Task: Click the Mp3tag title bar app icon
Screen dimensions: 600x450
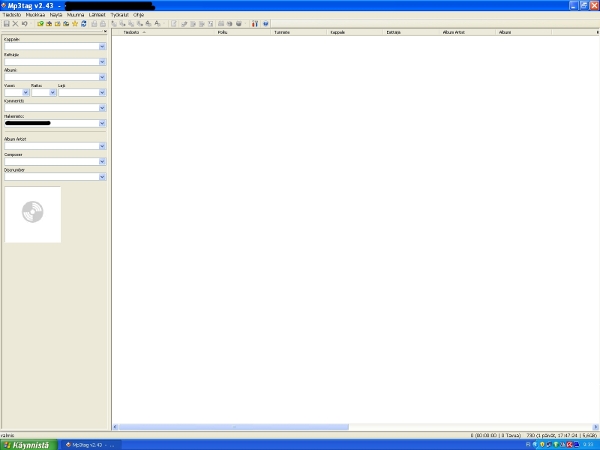Action: pyautogui.click(x=3, y=5)
